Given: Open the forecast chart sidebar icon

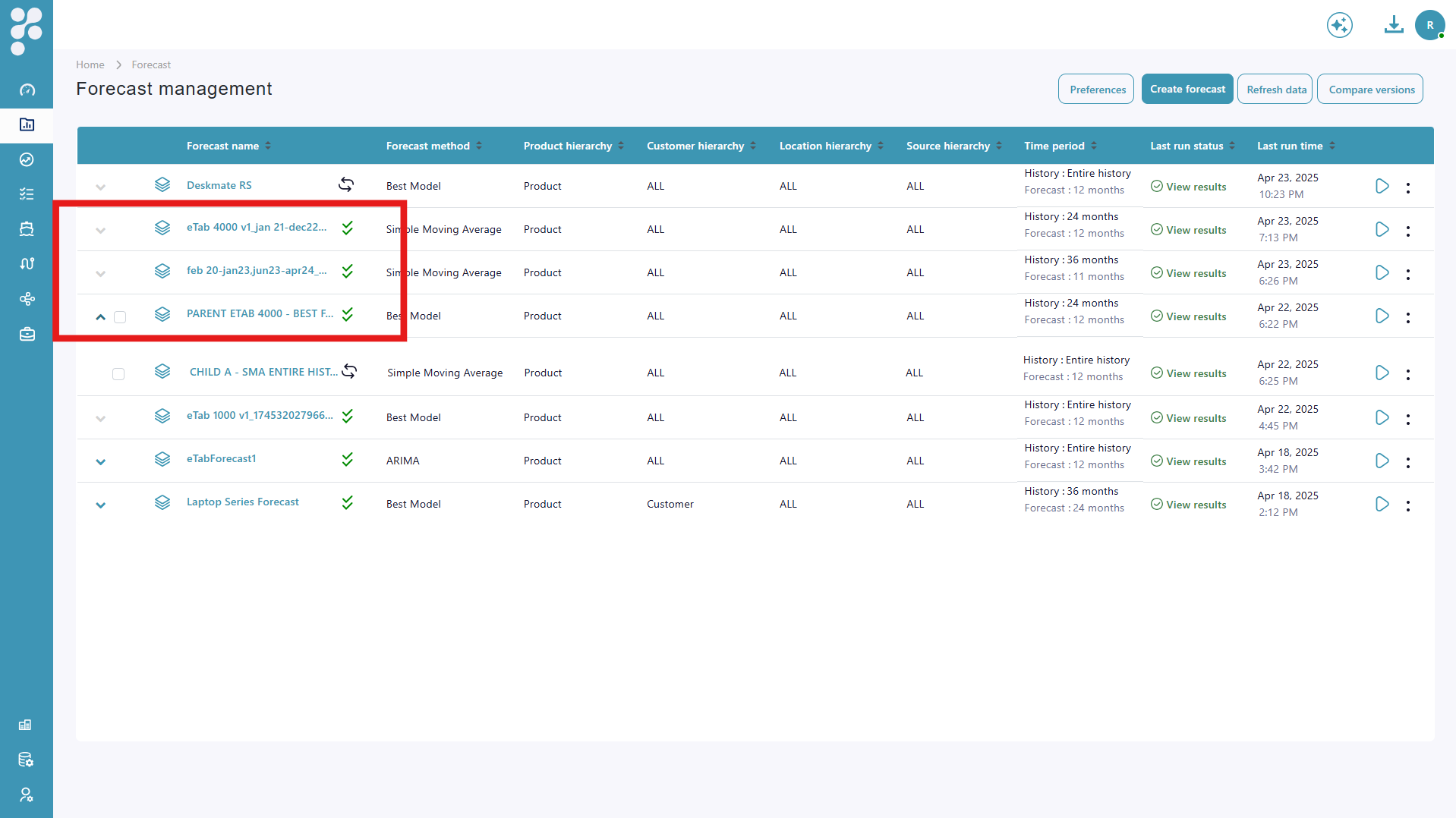Looking at the screenshot, I should tap(27, 124).
